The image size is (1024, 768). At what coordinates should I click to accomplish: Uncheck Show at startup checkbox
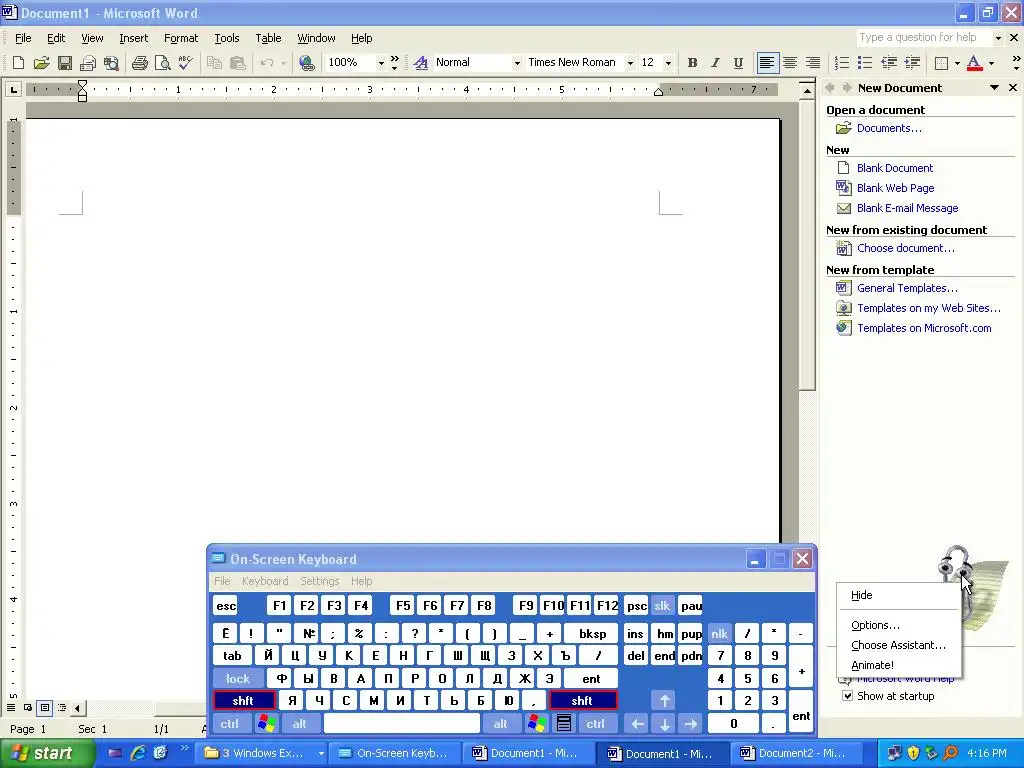(847, 696)
